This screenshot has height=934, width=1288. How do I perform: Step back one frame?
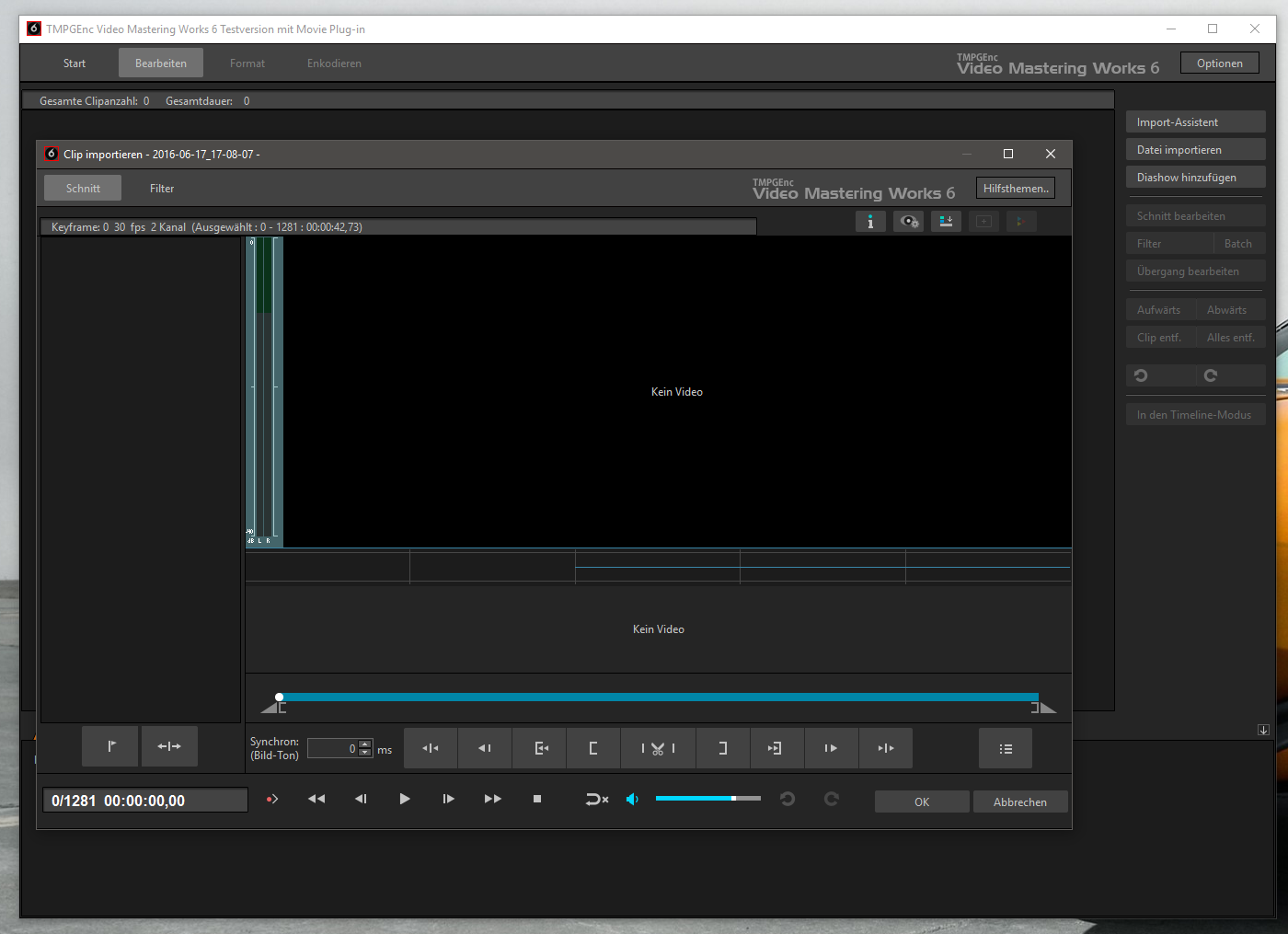[x=361, y=799]
